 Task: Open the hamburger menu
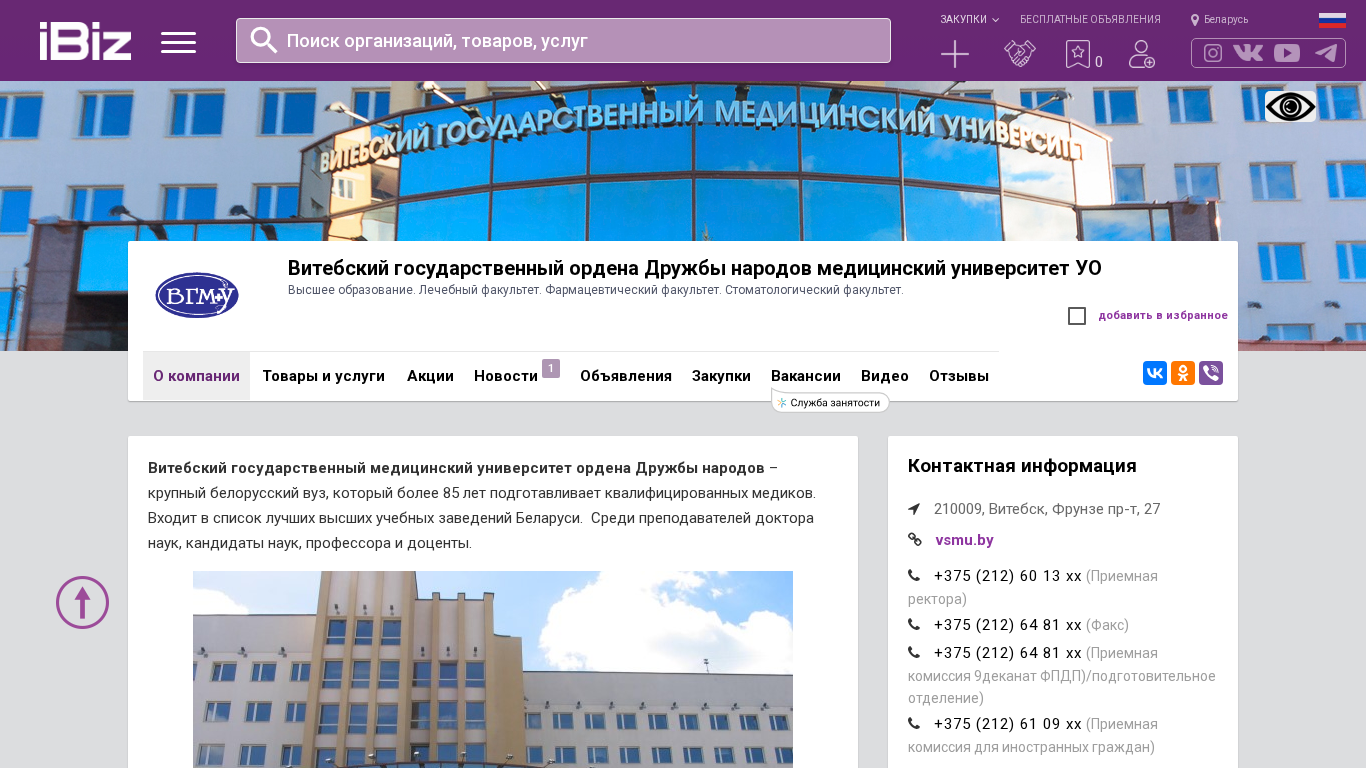(x=178, y=42)
